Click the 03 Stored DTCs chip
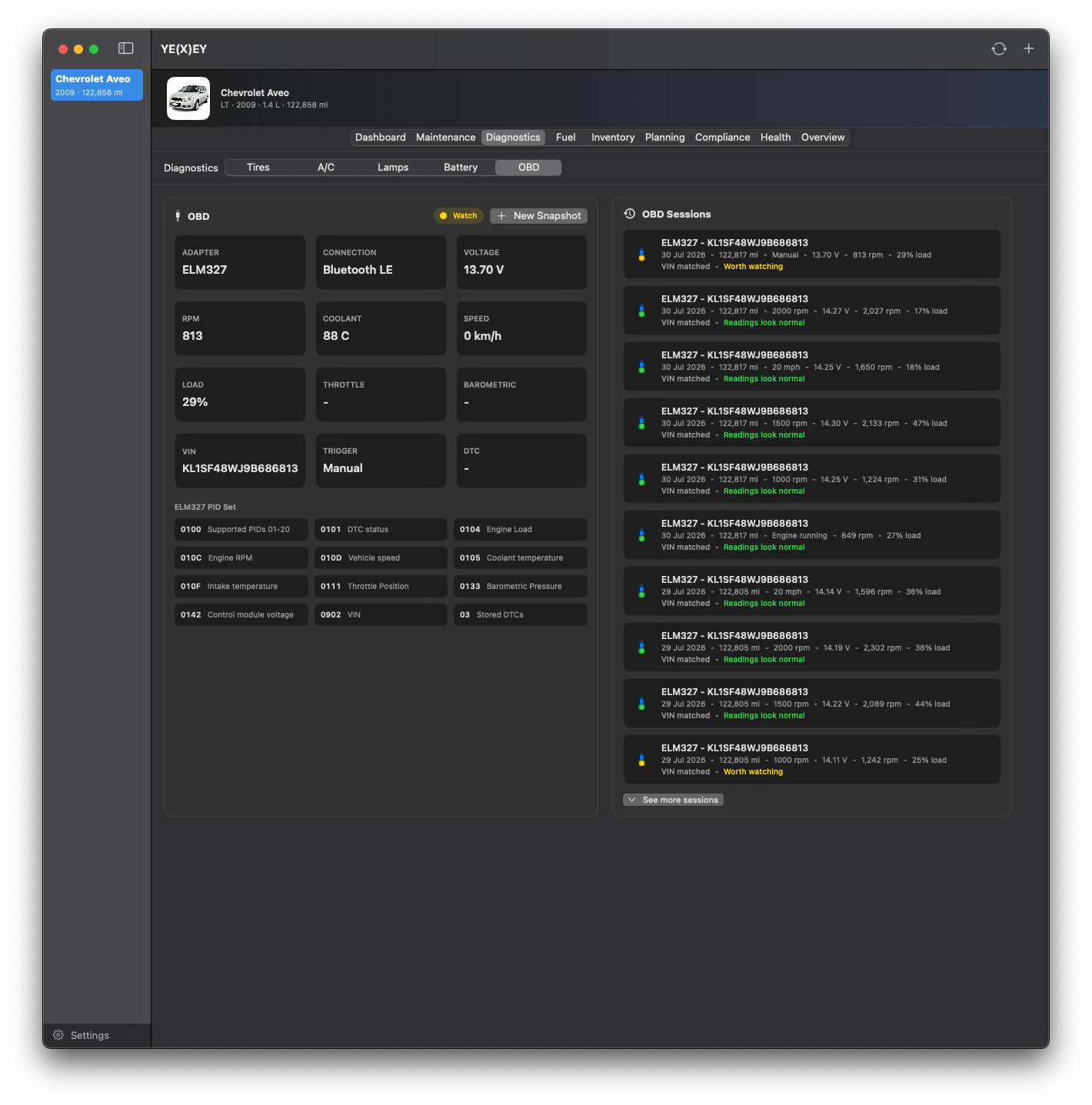The image size is (1092, 1105). coord(521,614)
